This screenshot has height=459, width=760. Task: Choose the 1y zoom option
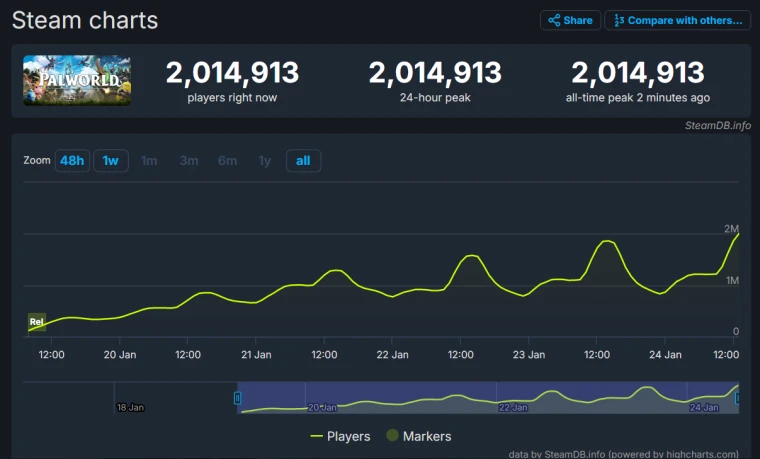tap(264, 161)
